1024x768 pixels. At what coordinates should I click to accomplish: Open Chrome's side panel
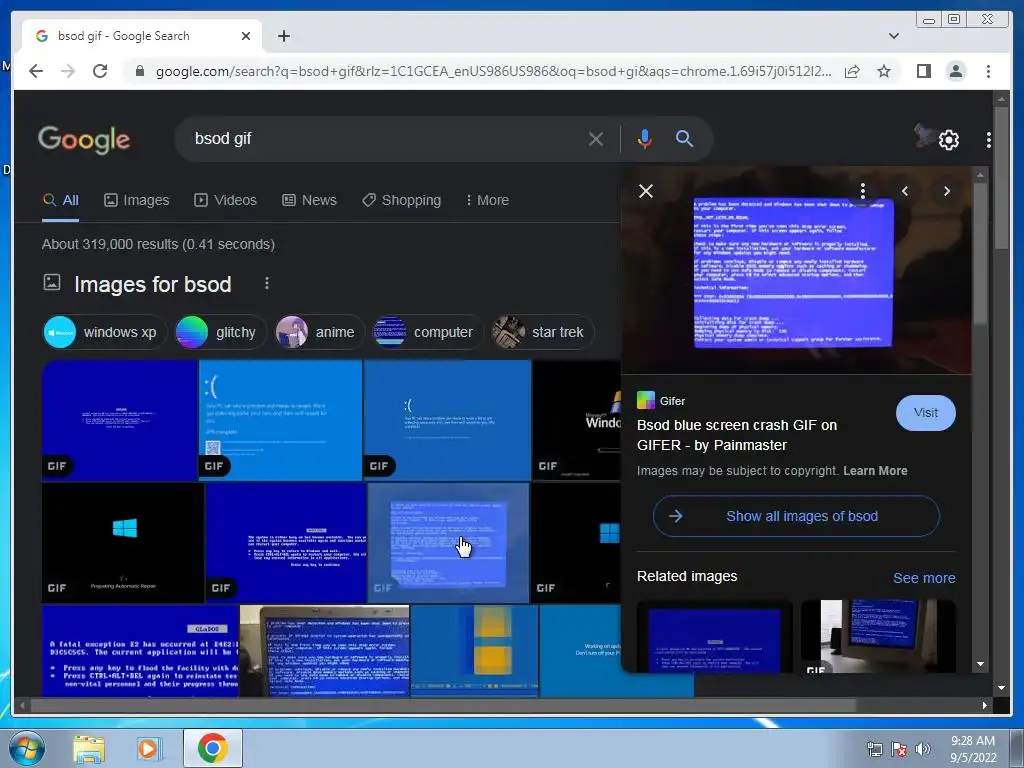923,71
